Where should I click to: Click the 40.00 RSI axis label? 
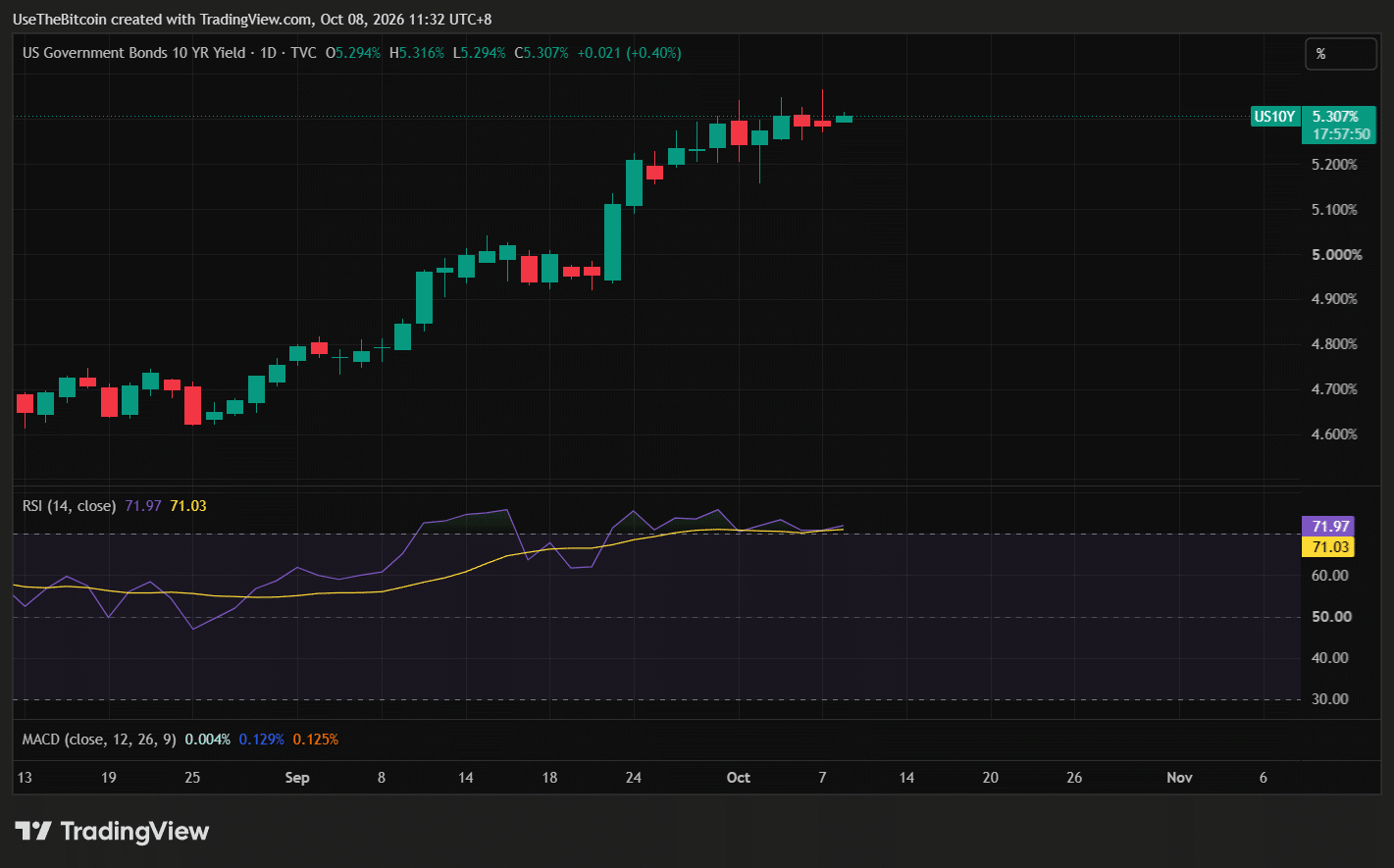(1330, 658)
